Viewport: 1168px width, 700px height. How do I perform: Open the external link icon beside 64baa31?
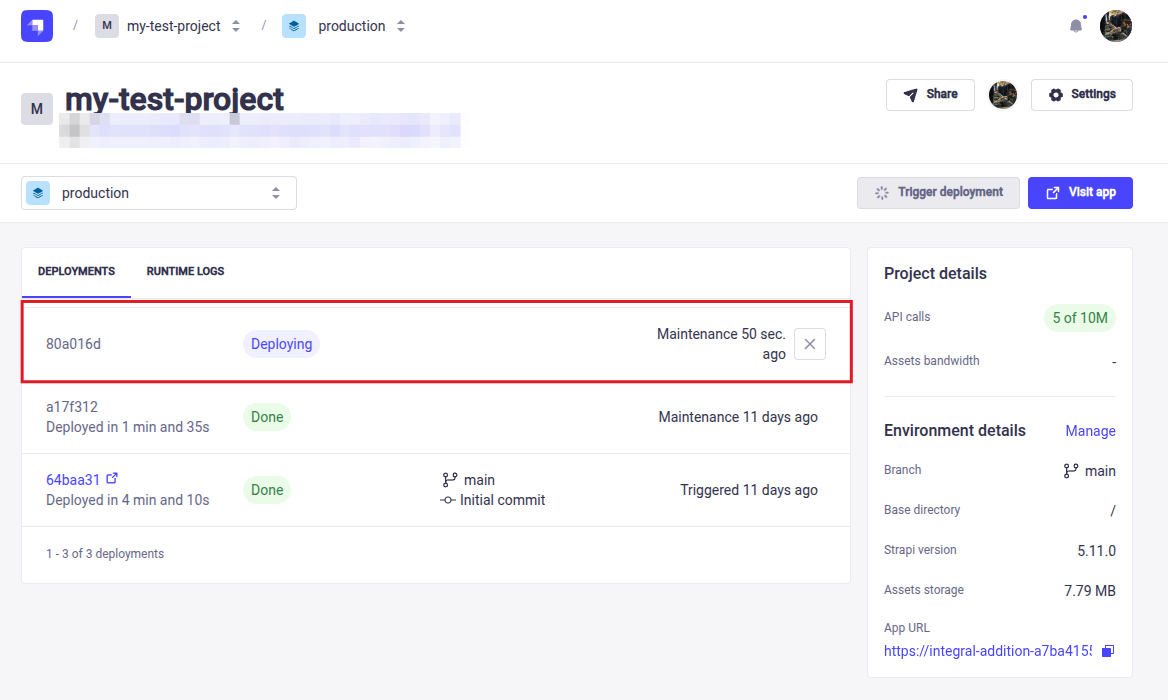pos(112,479)
